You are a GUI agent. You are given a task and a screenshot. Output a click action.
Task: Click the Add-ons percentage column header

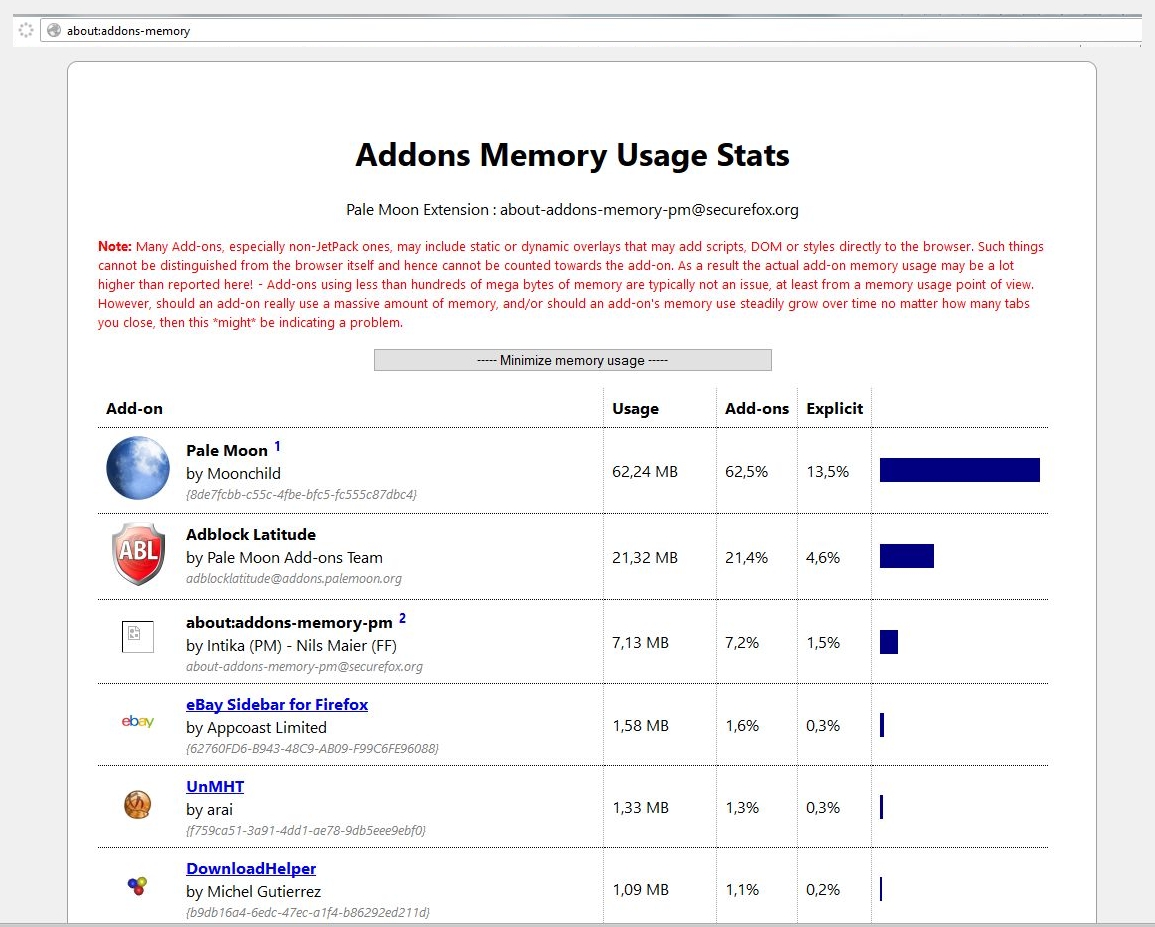(x=757, y=408)
